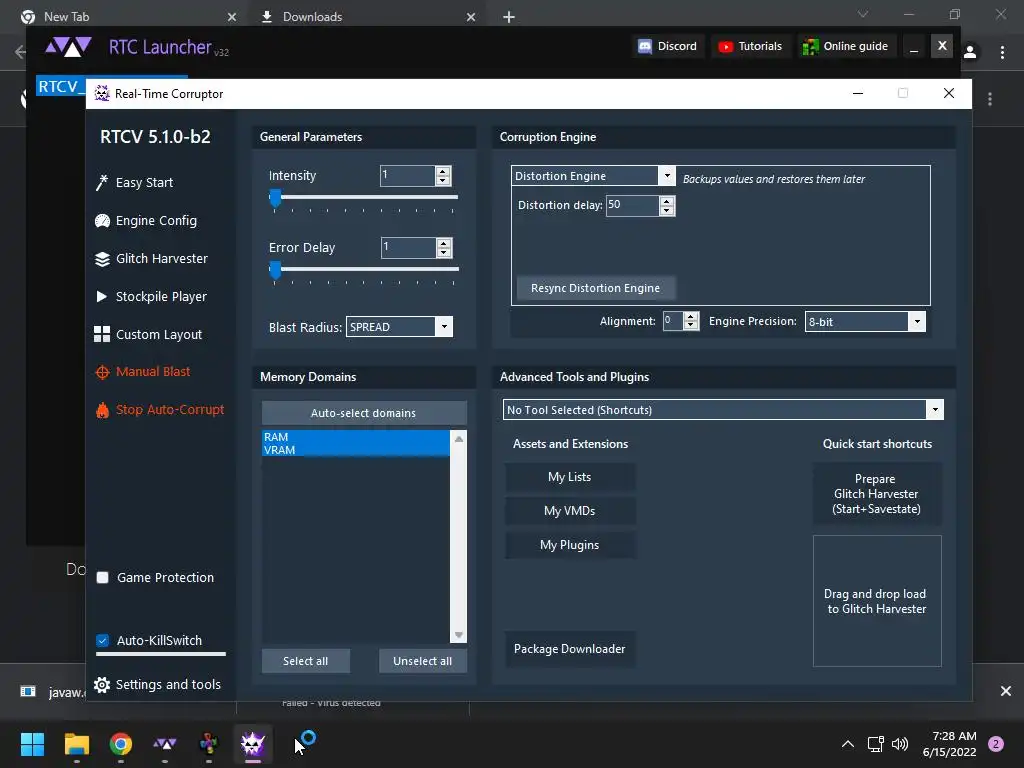
Task: Select the RAM memory domain
Action: tap(355, 437)
